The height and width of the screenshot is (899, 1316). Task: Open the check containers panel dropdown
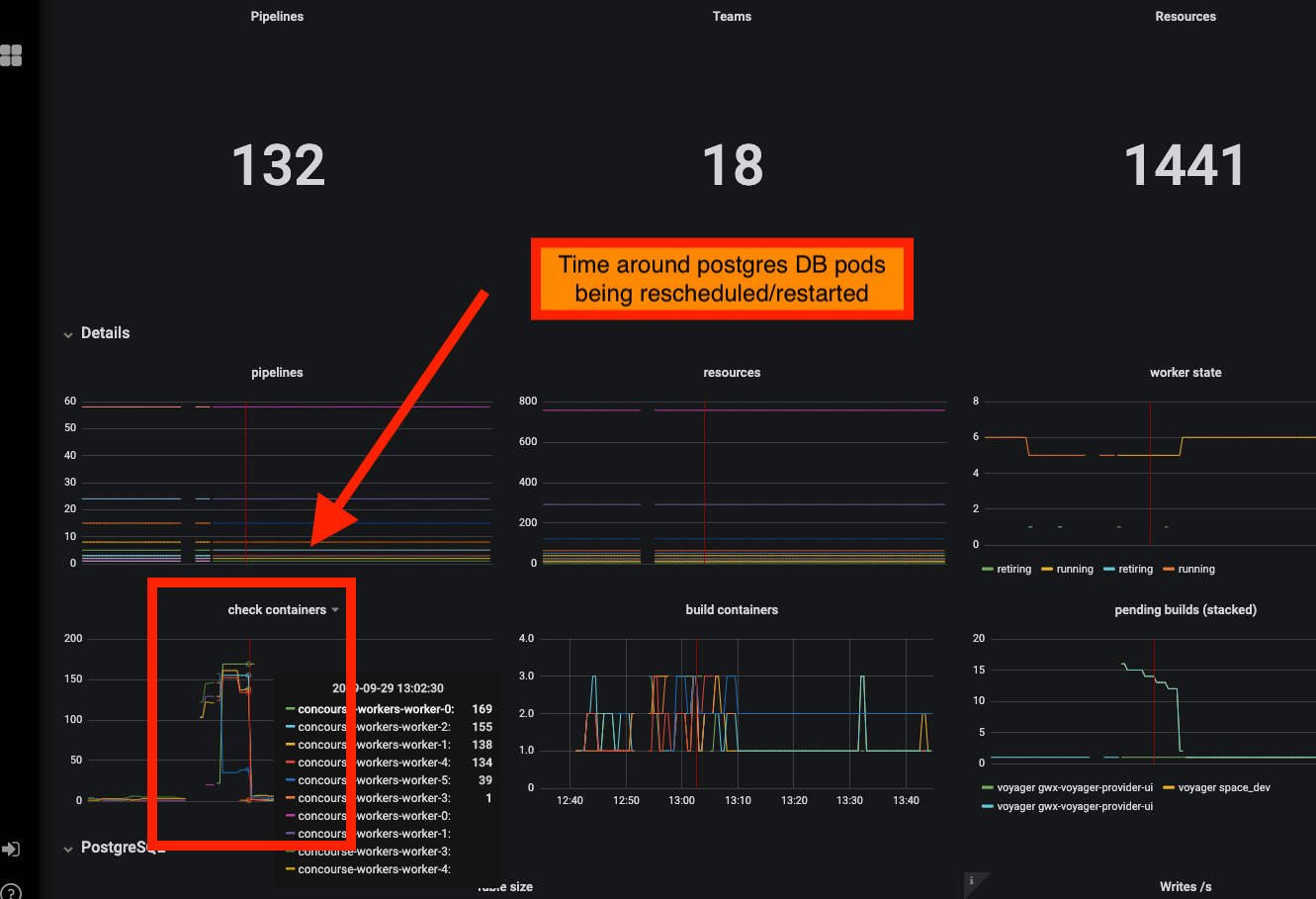pyautogui.click(x=335, y=610)
